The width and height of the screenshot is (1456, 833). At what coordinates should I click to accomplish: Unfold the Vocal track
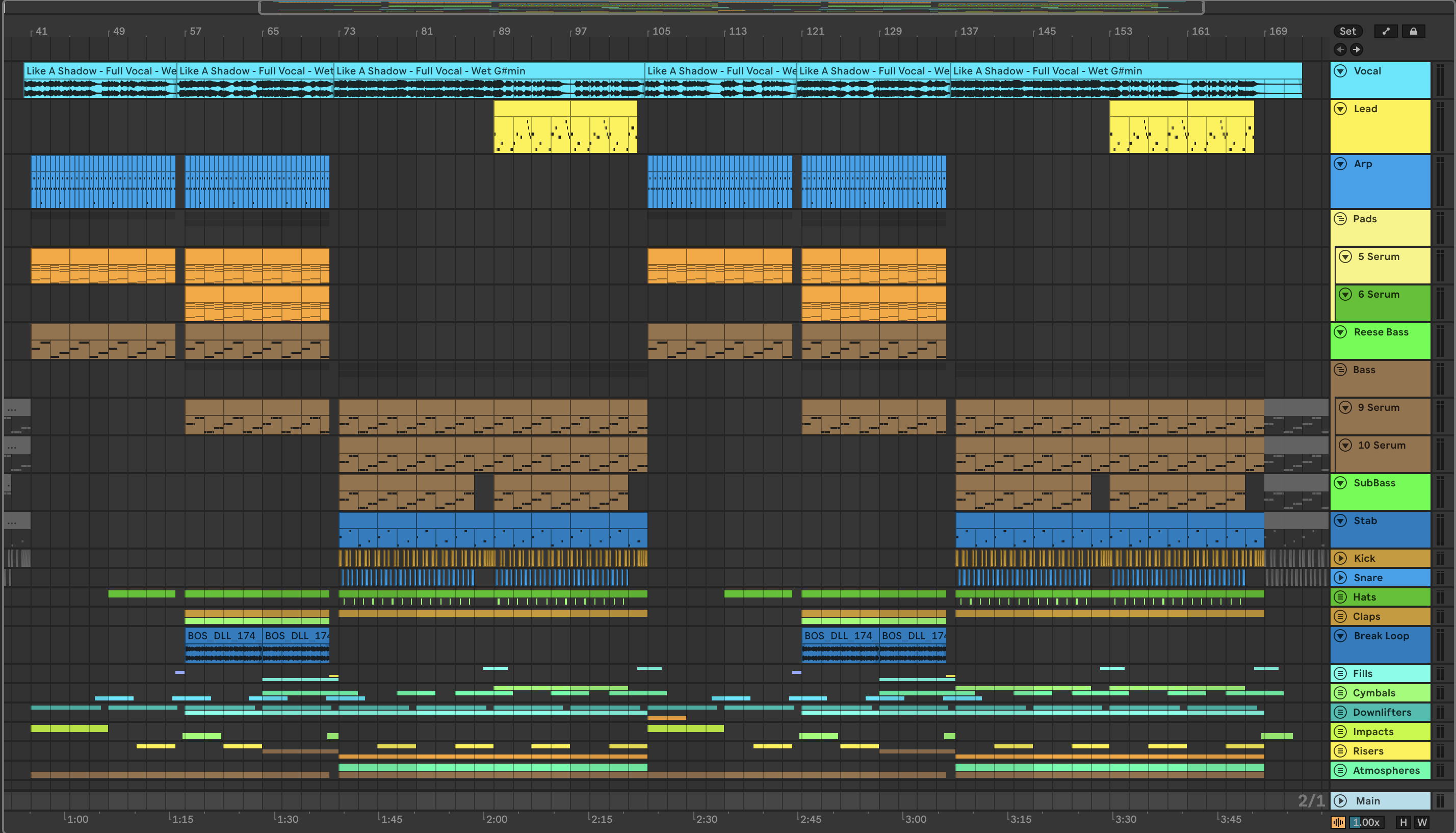point(1340,71)
